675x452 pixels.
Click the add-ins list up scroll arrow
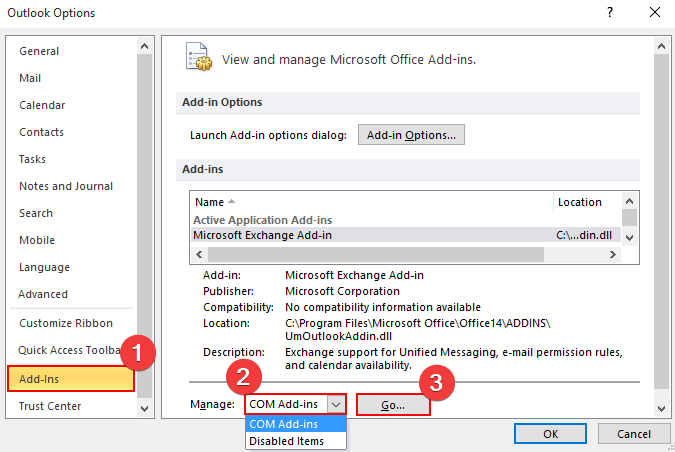click(x=629, y=201)
